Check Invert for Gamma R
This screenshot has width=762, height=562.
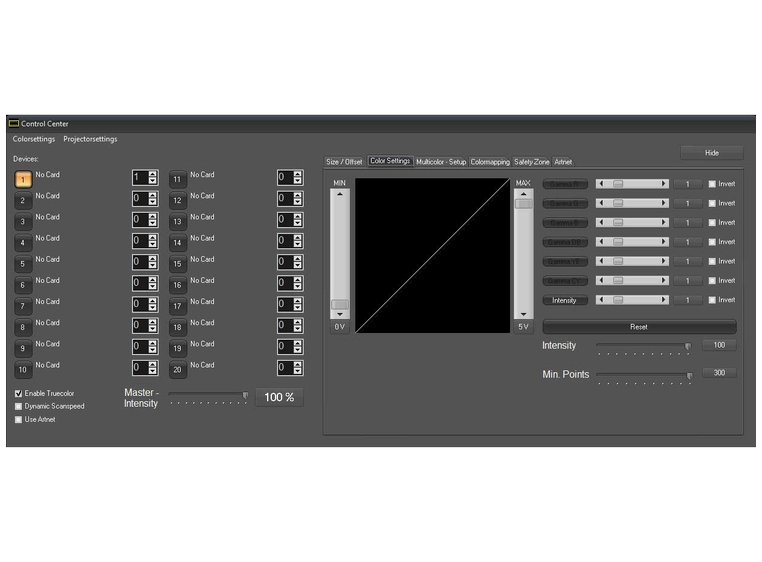pos(712,184)
